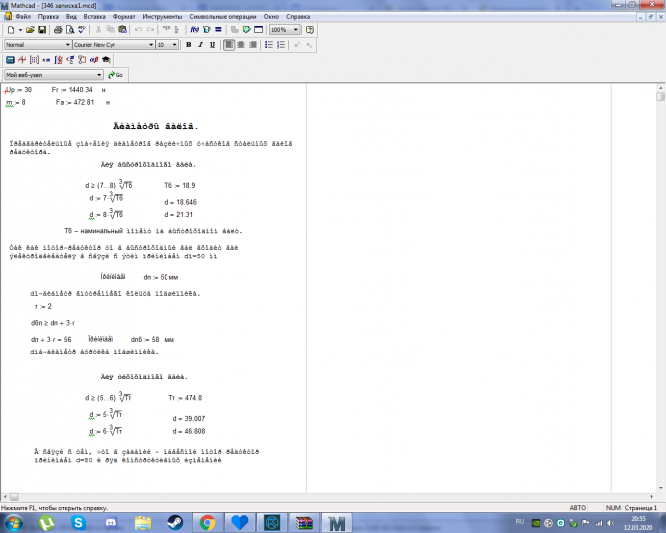This screenshot has height=533, width=666.
Task: Run spelling check
Action: (x=82, y=30)
